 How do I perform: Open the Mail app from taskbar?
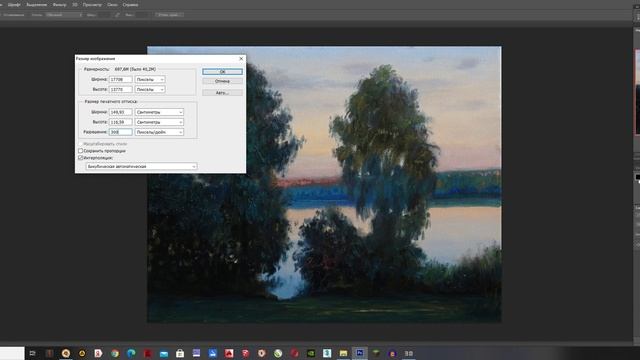pos(164,353)
